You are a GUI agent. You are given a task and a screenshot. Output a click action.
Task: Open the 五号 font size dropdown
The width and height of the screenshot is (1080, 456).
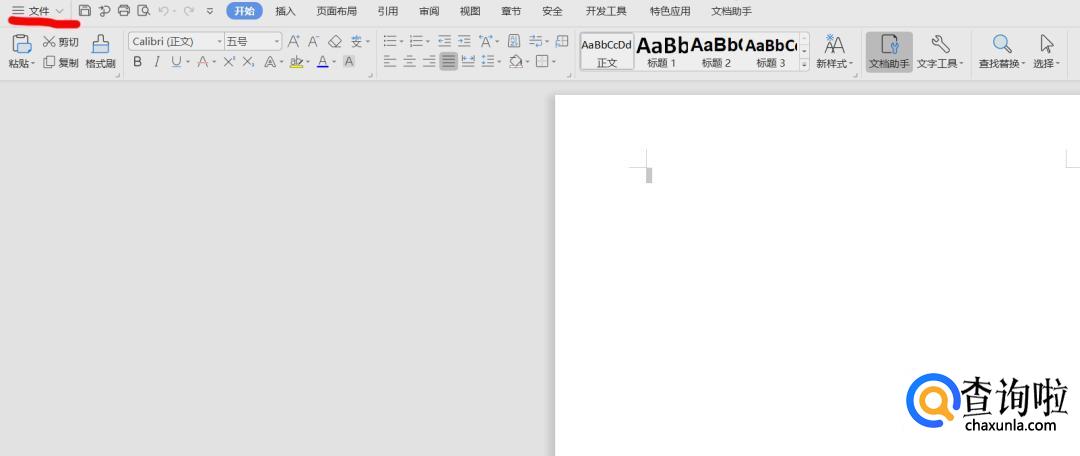[252, 42]
